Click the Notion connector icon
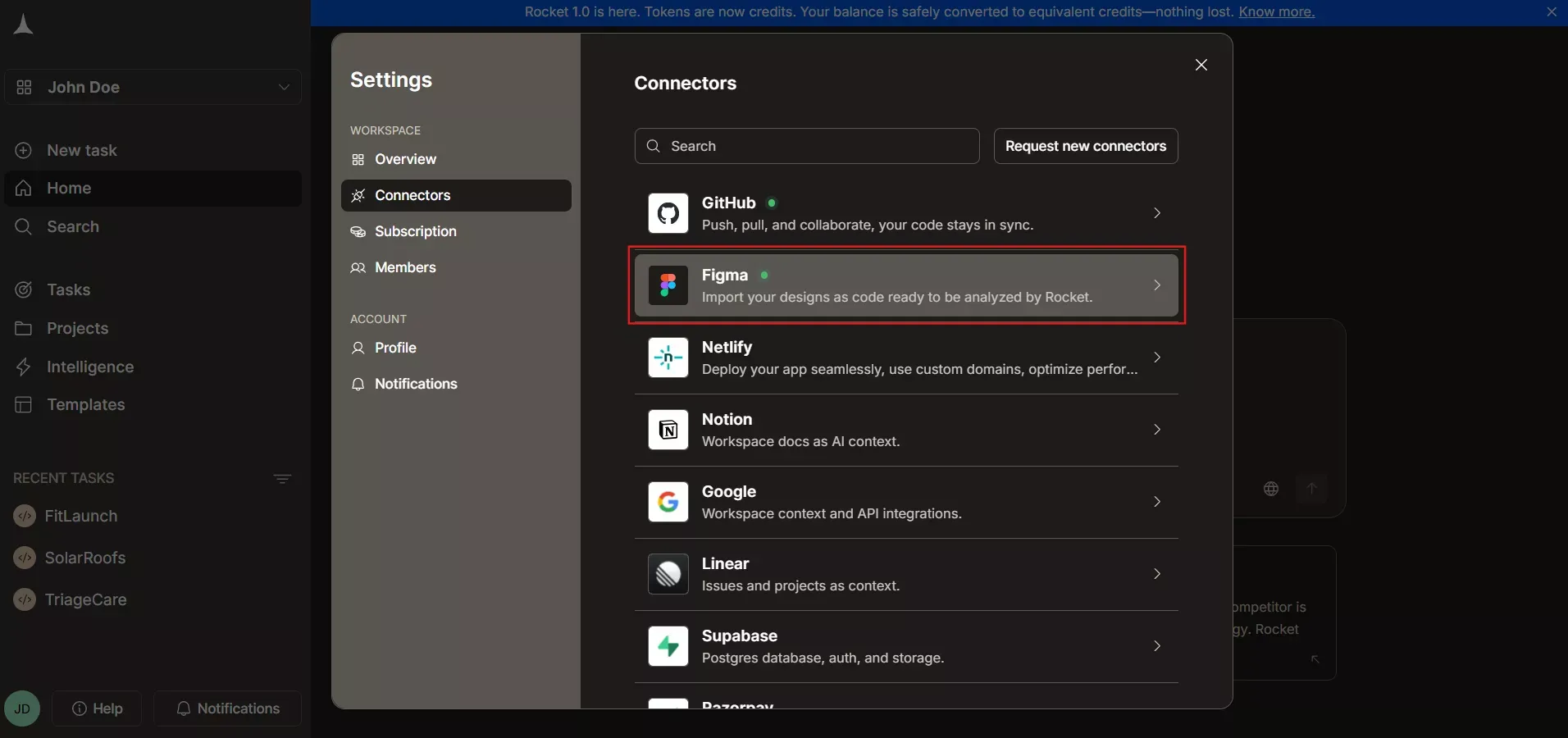Image resolution: width=1568 pixels, height=738 pixels. pyautogui.click(x=668, y=430)
